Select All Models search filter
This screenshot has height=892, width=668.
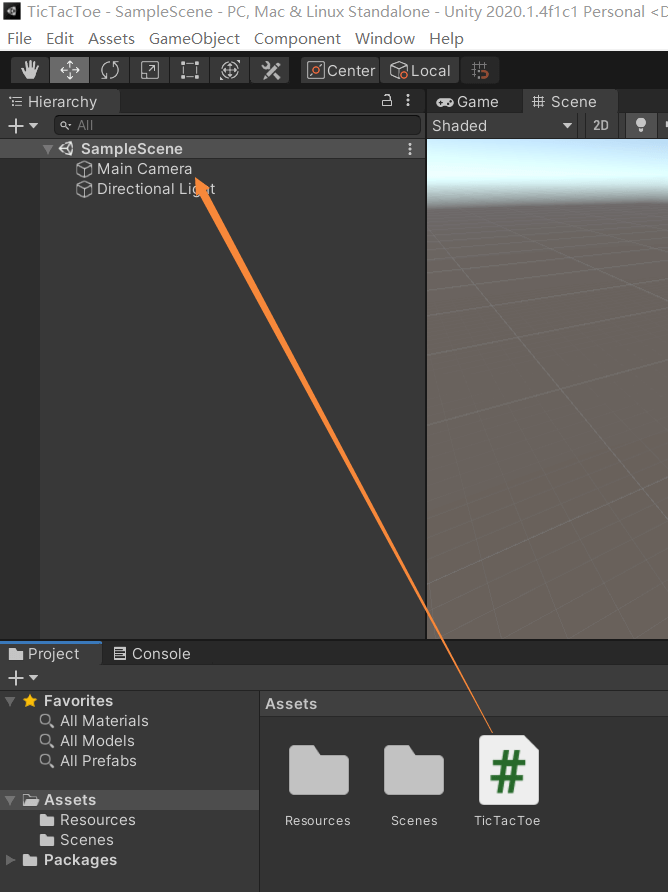pos(97,741)
